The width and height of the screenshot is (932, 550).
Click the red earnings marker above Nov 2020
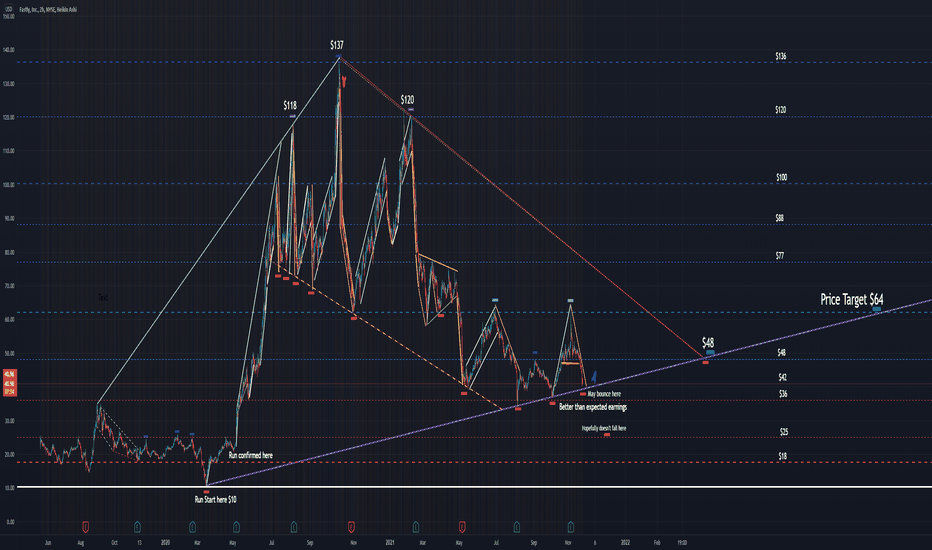click(351, 526)
